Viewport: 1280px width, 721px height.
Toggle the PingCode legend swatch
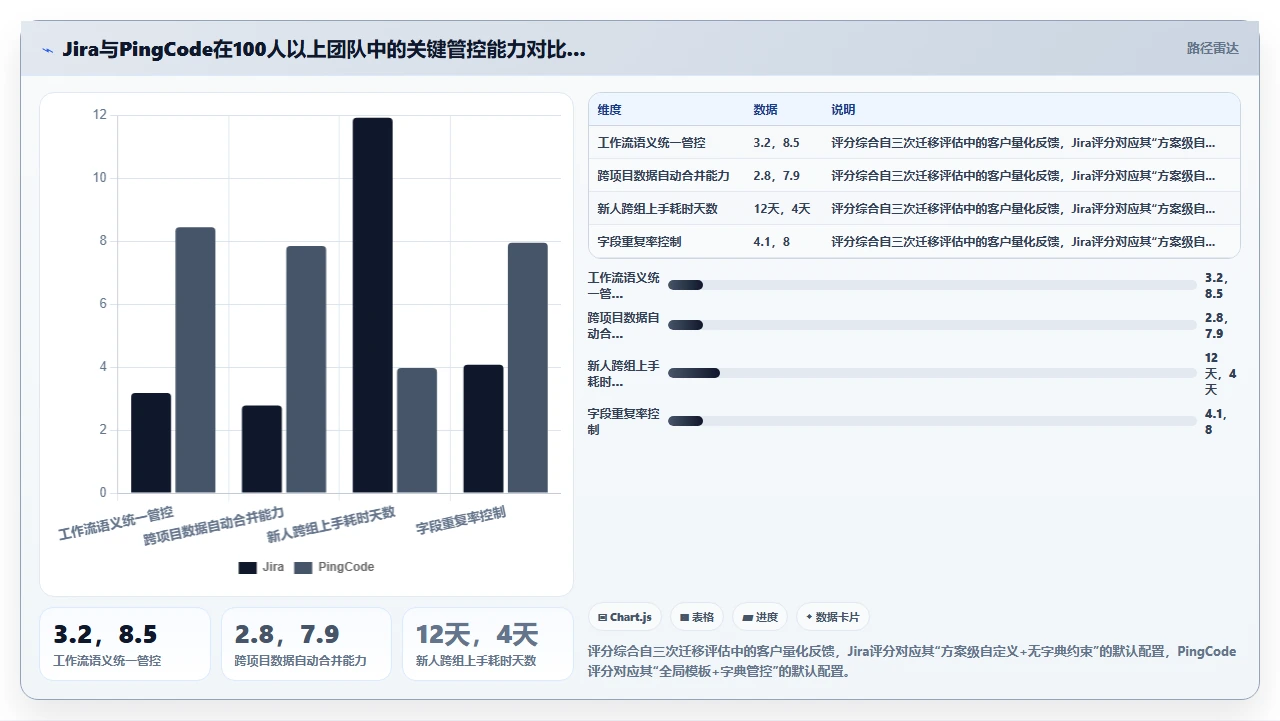[303, 567]
